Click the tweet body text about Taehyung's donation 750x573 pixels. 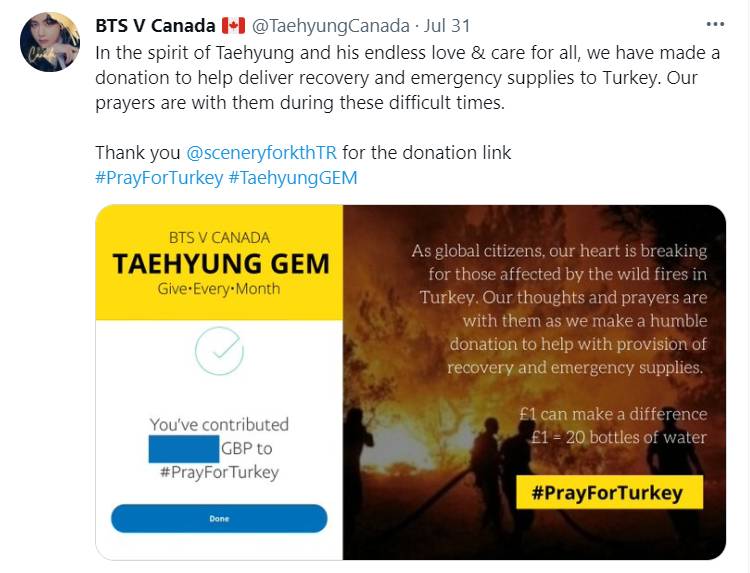click(x=400, y=77)
